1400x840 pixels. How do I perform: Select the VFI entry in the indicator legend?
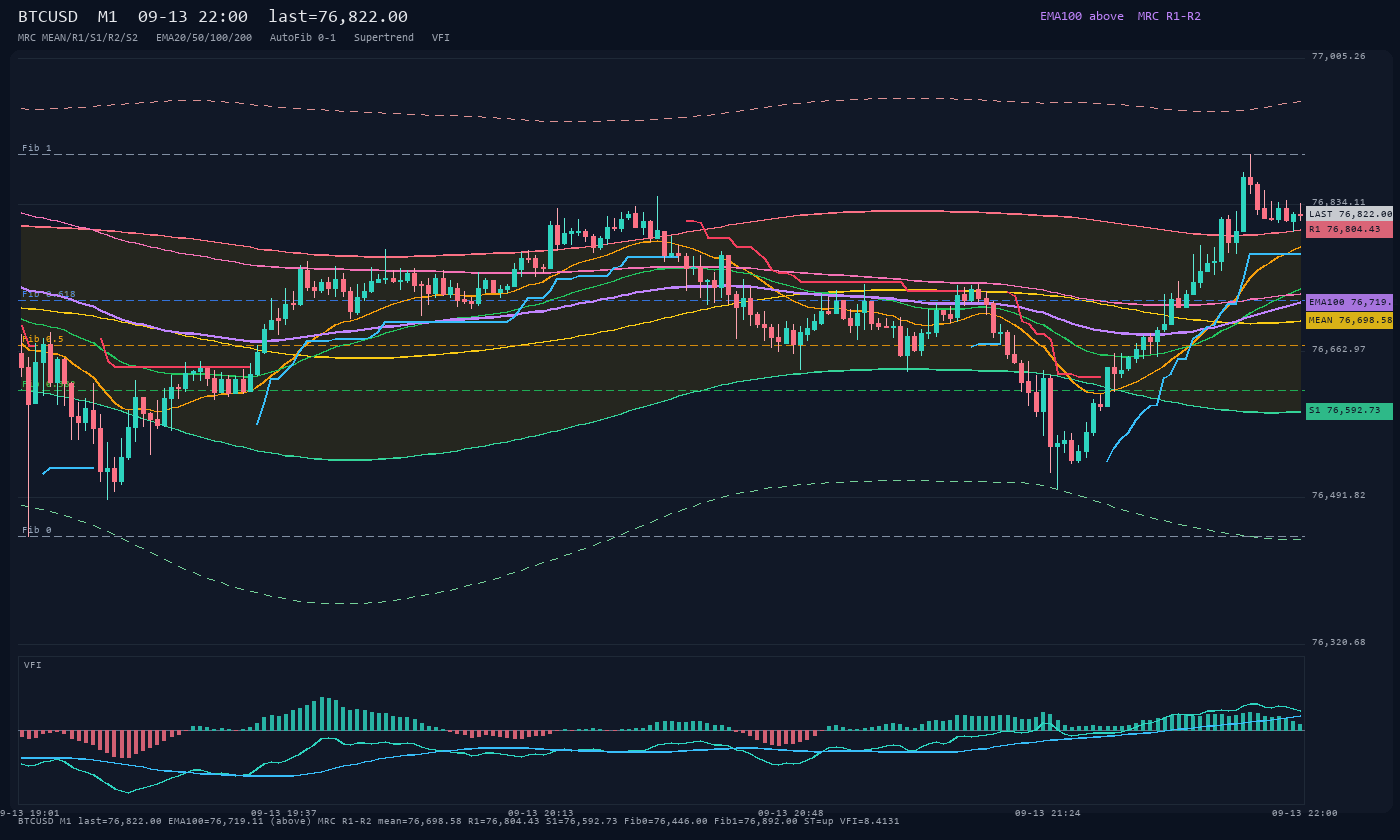click(x=441, y=37)
